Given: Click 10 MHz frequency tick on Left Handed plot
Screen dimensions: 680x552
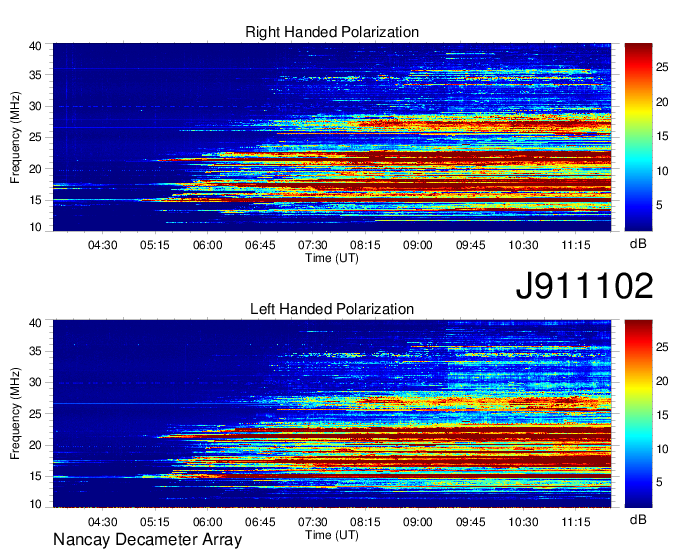Looking at the screenshot, I should (36, 504).
